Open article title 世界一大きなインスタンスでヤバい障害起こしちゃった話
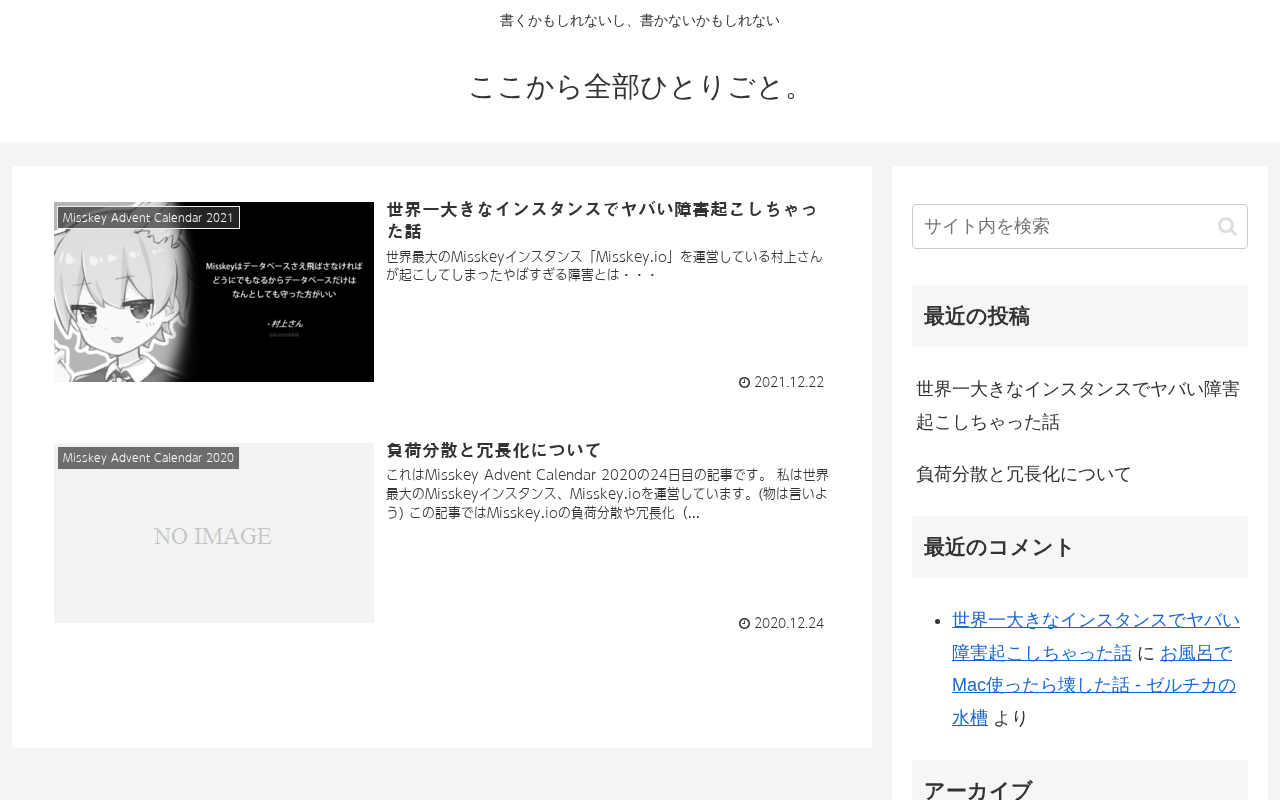Screen dimensions: 1280x800 pyautogui.click(x=602, y=220)
